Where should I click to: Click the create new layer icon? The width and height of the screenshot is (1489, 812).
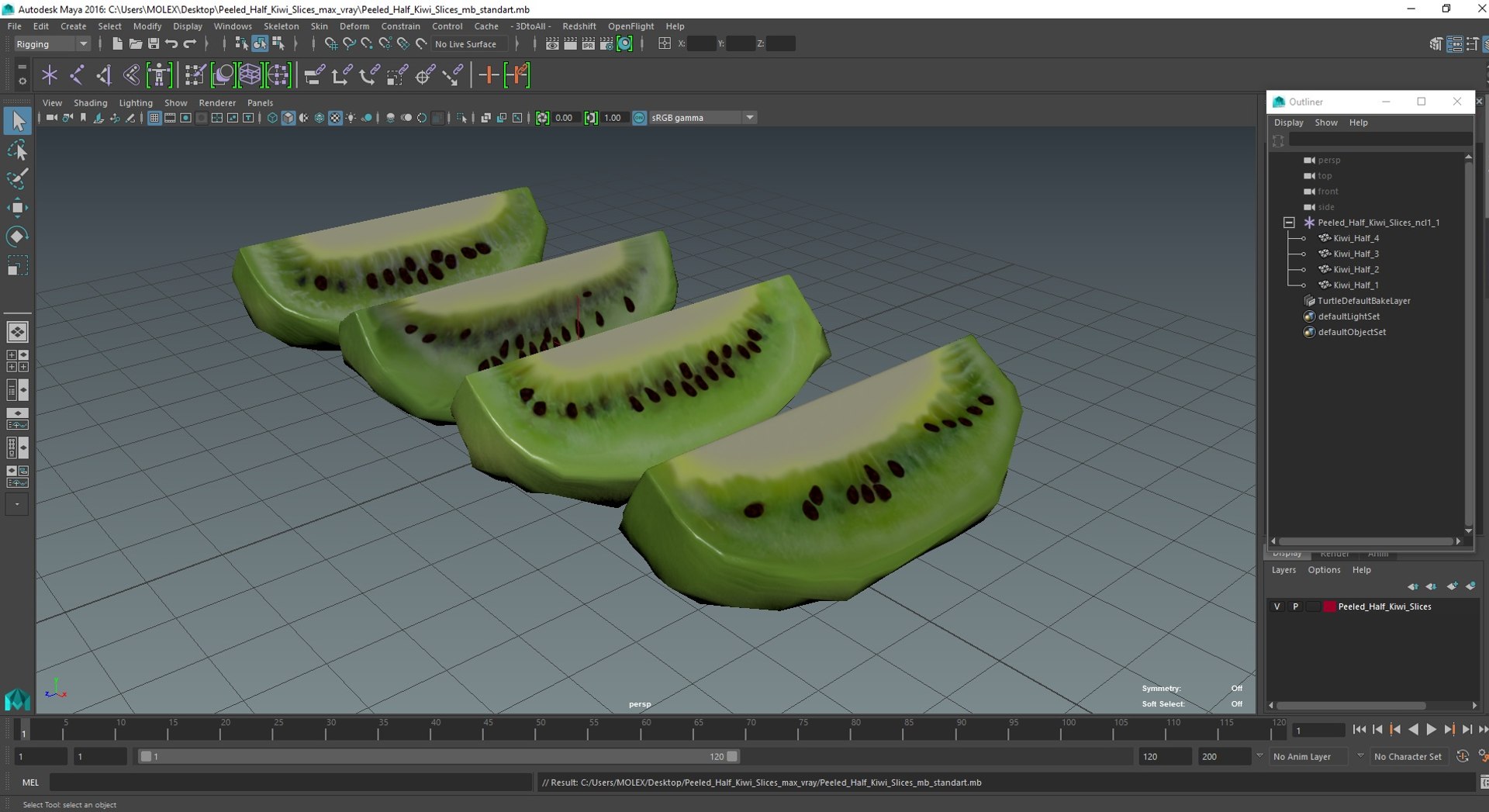point(1452,586)
